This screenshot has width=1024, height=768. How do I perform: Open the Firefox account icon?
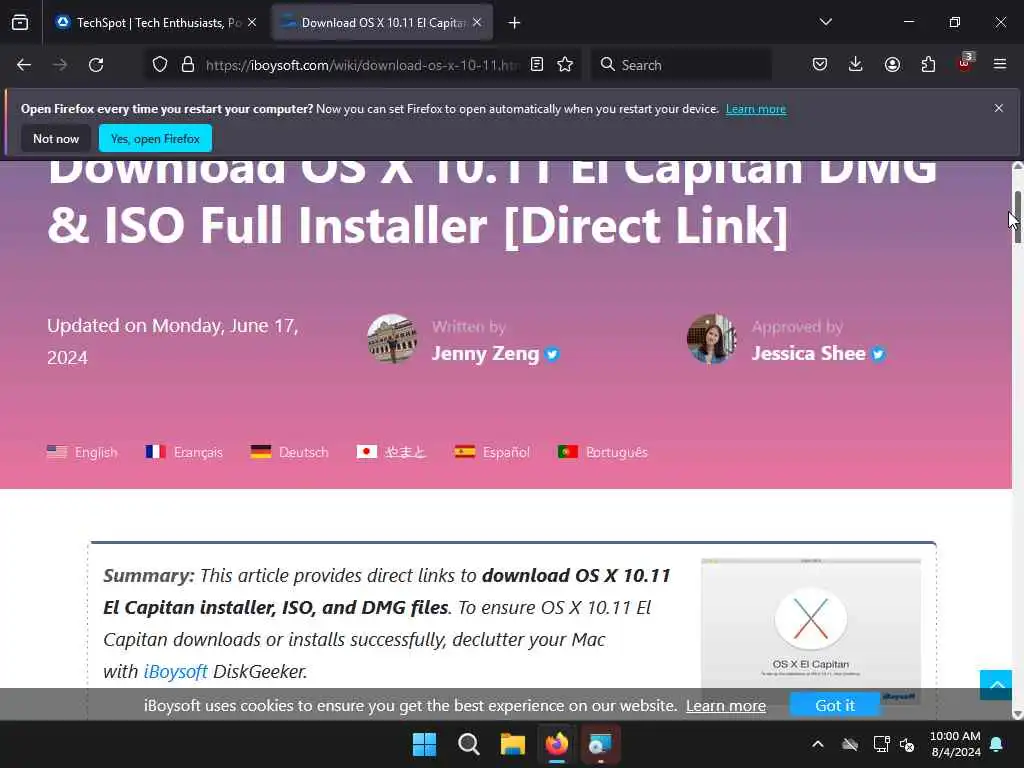(892, 65)
